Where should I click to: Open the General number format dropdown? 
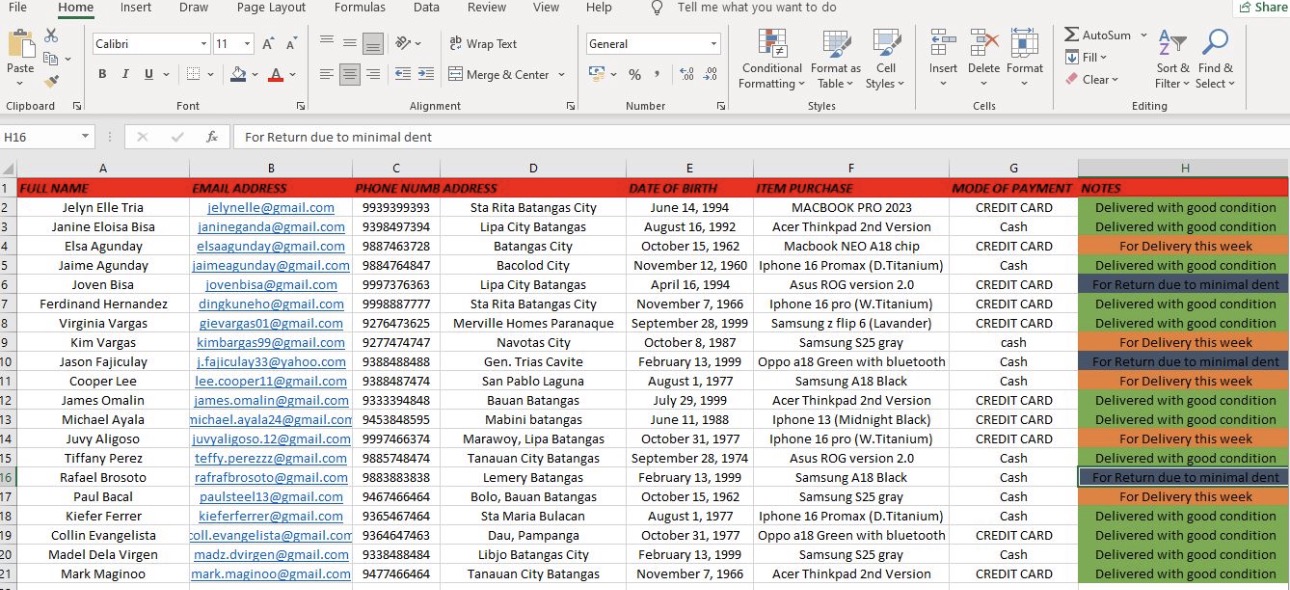714,44
